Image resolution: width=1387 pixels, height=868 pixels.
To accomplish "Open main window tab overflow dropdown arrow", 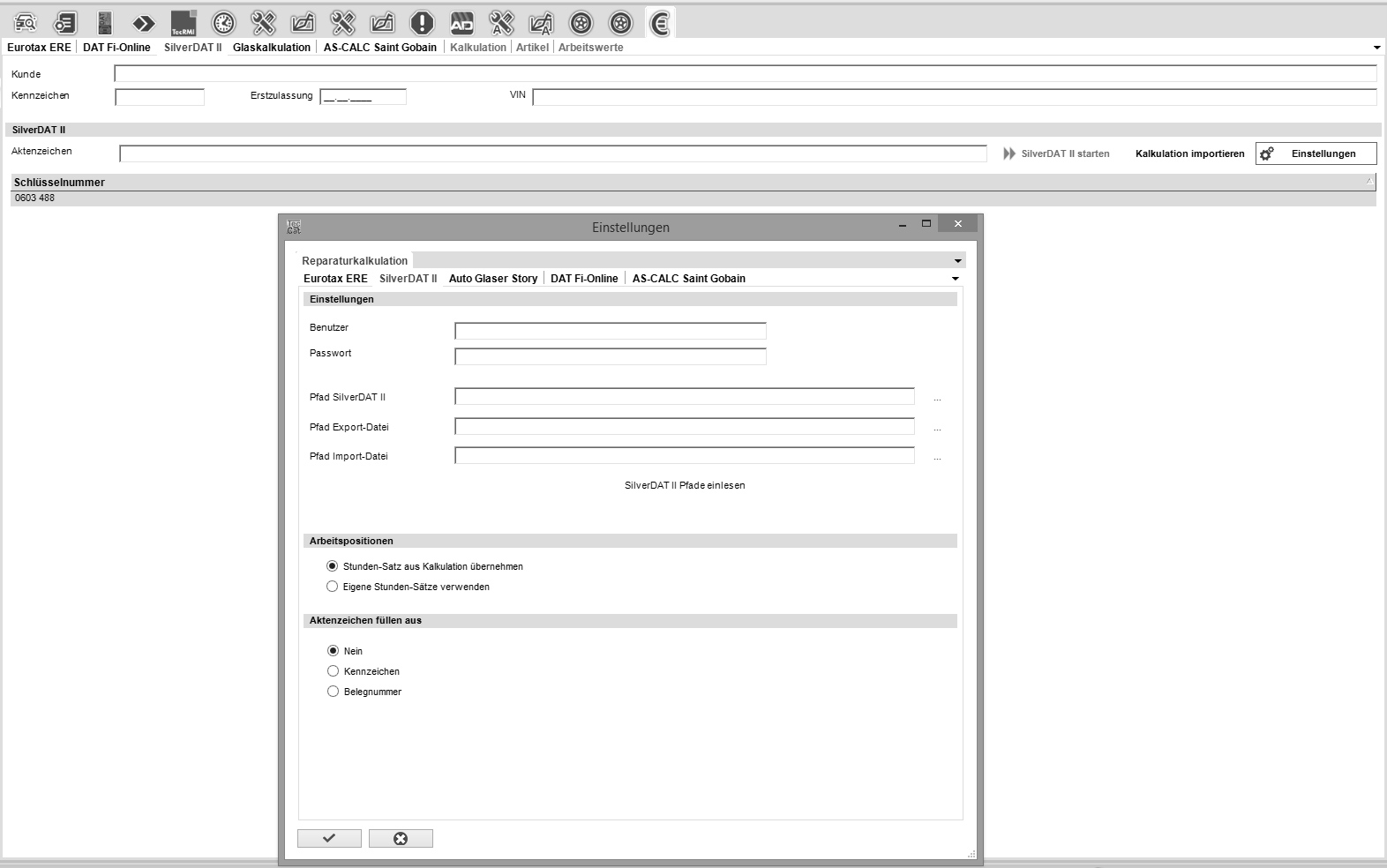I will pyautogui.click(x=1376, y=48).
